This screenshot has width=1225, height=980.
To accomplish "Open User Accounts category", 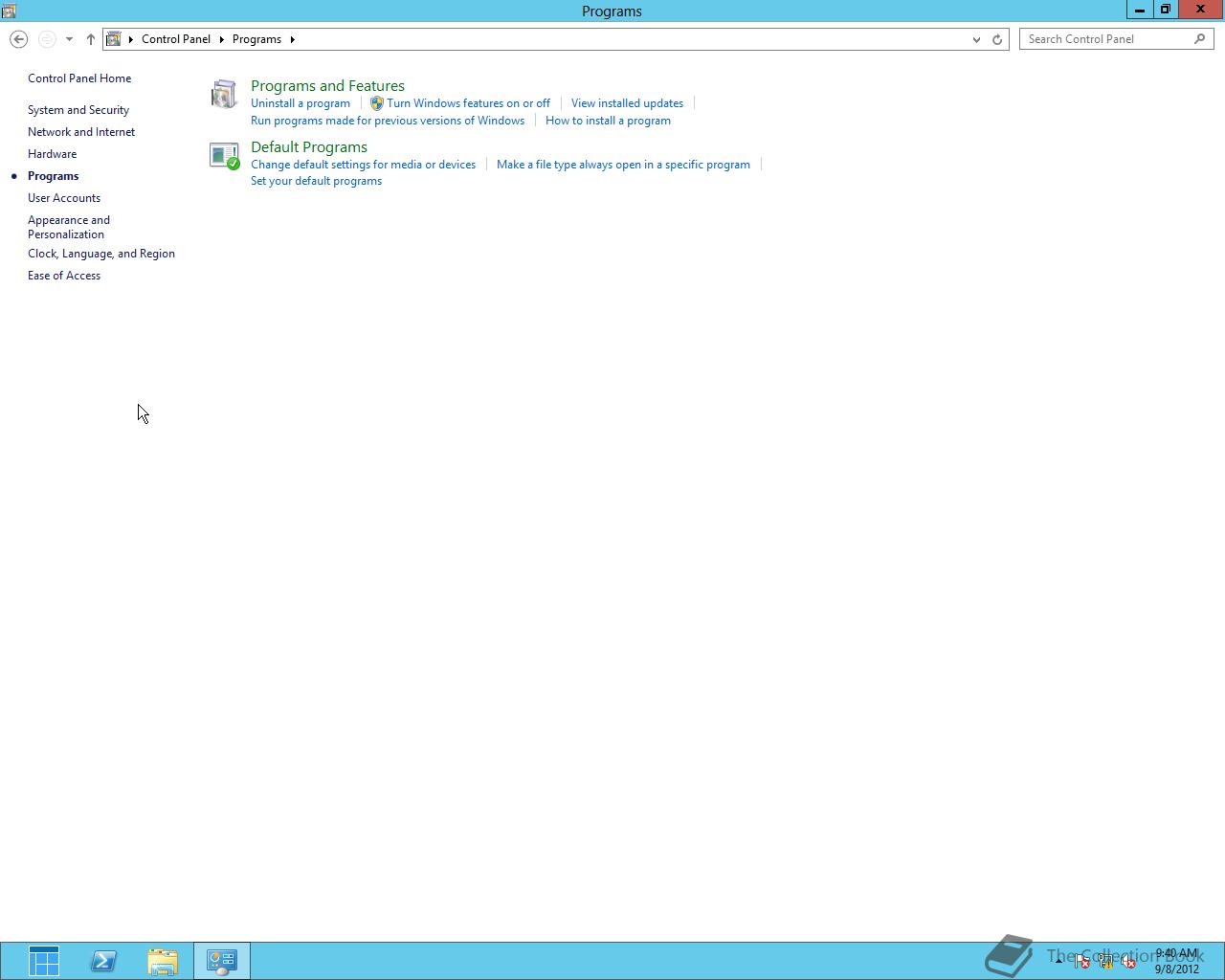I will click(x=64, y=198).
